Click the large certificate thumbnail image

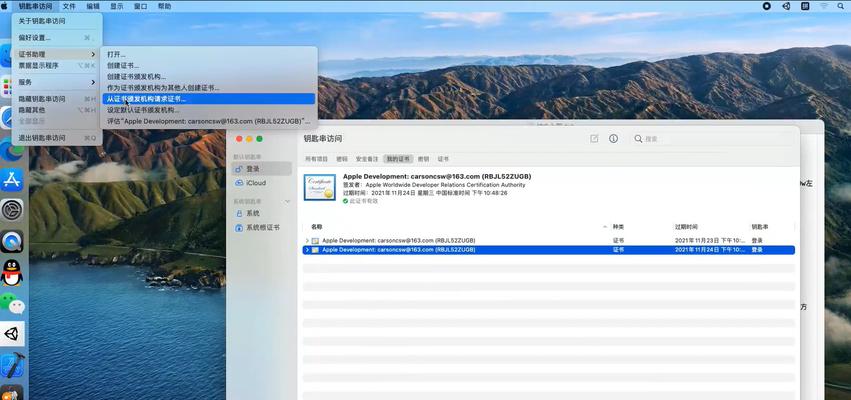[320, 187]
